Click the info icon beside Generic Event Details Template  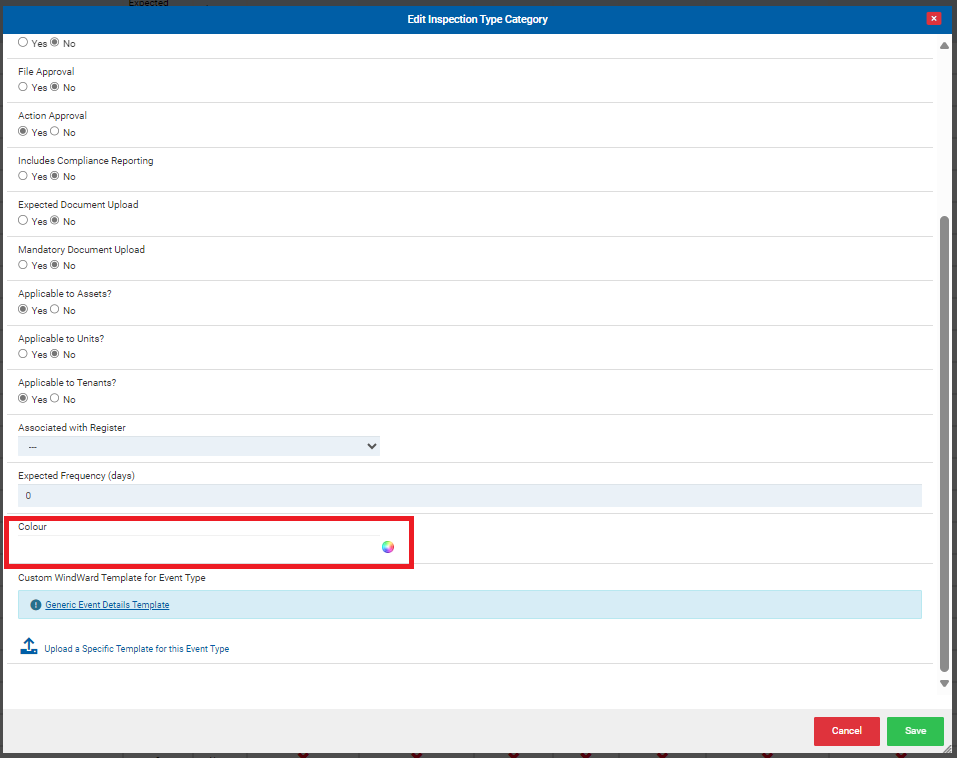35,605
